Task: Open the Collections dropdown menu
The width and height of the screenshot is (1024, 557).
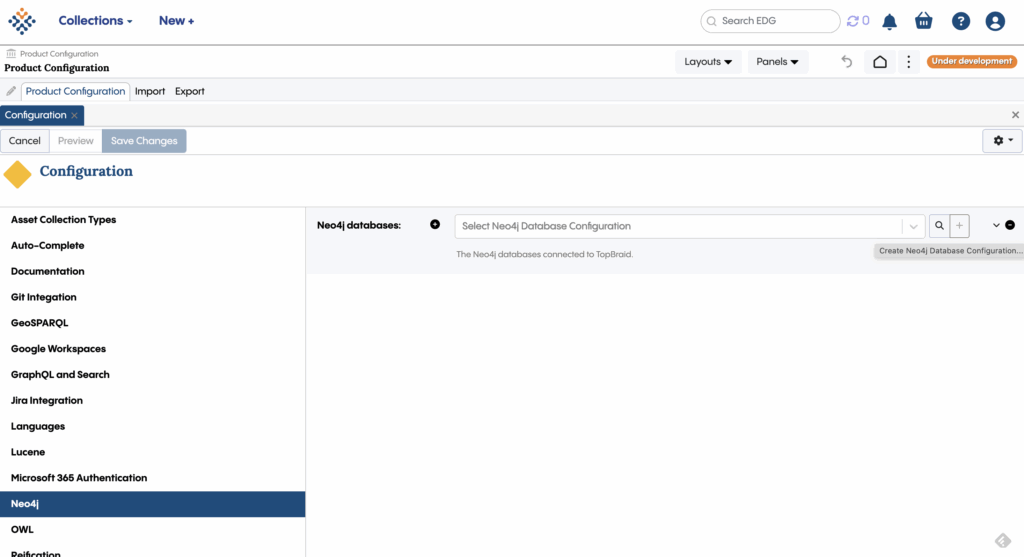Action: point(95,21)
